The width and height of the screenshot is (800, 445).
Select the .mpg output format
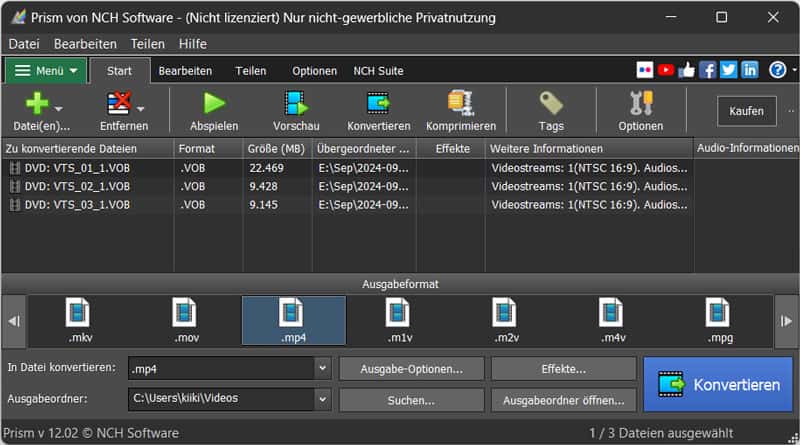coord(720,320)
